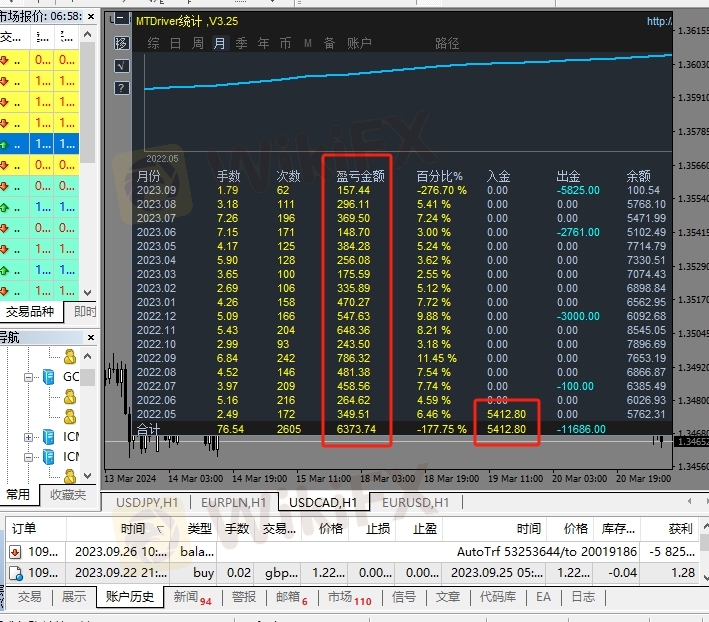Open the 币 currency tab
This screenshot has width=709, height=622.
tap(285, 43)
